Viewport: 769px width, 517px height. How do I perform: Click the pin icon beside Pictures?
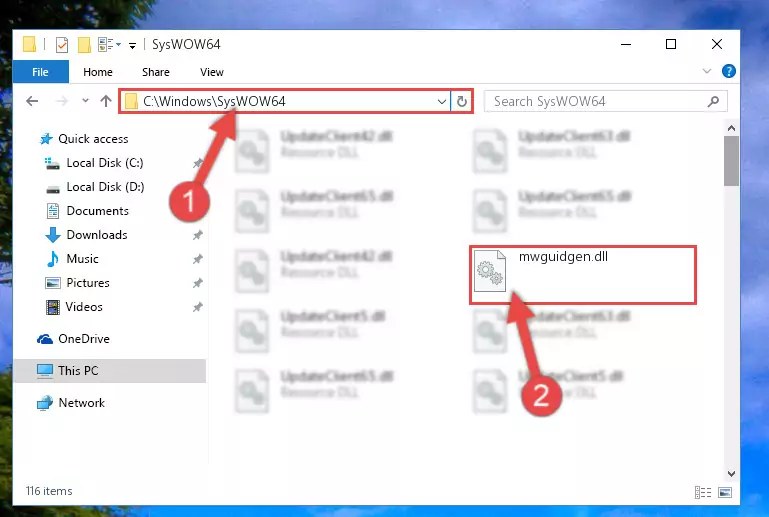[198, 283]
